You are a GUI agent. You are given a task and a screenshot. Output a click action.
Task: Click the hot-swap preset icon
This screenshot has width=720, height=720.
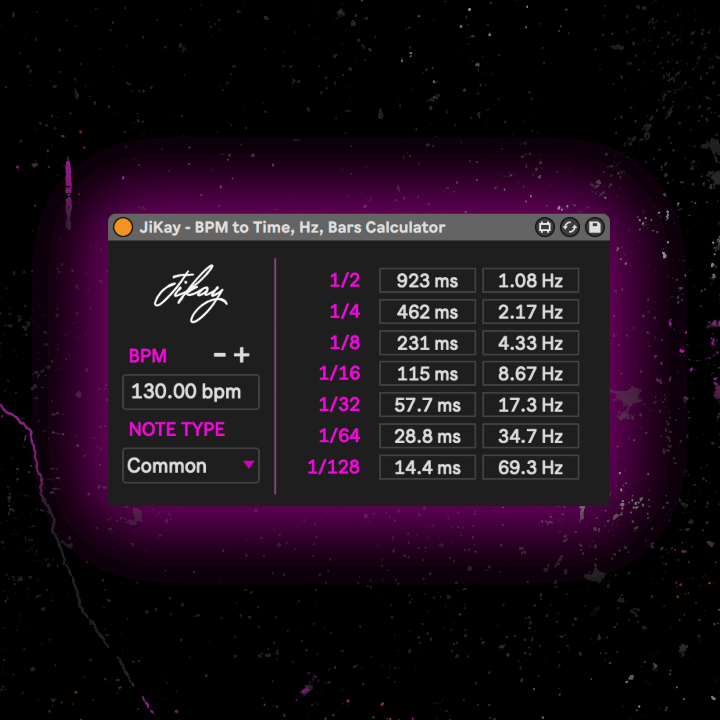[570, 228]
